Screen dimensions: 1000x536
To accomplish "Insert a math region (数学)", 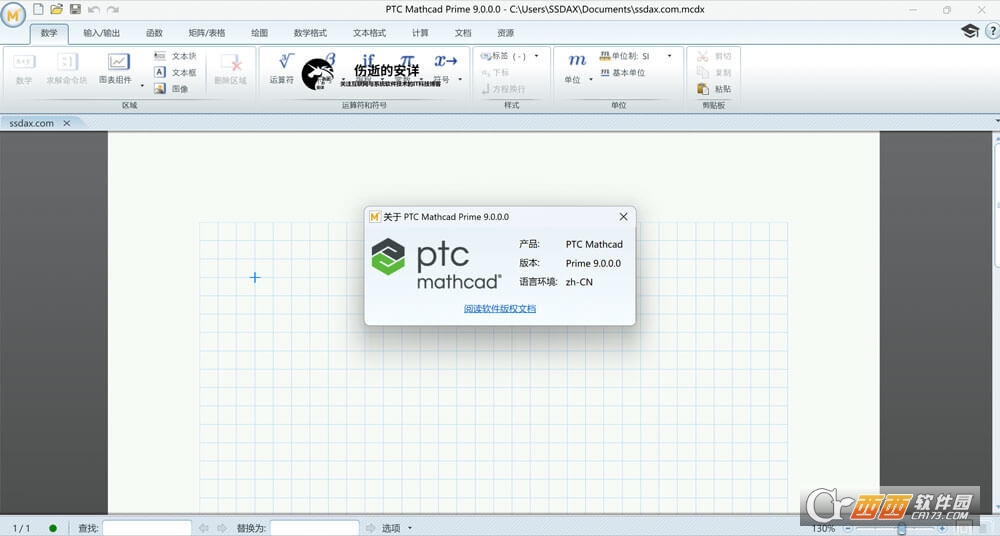I will click(24, 68).
